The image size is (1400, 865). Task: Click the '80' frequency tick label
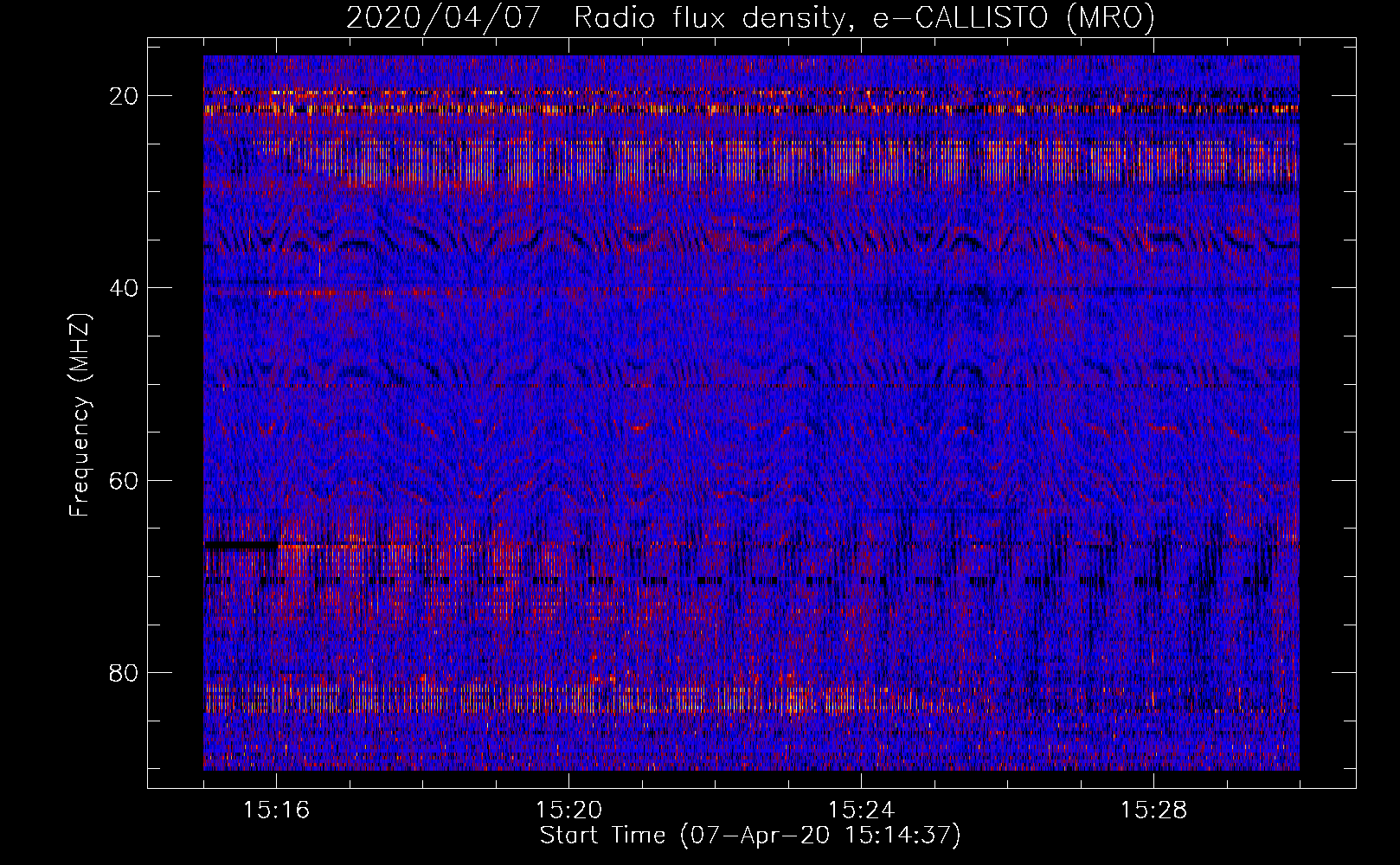(x=125, y=672)
